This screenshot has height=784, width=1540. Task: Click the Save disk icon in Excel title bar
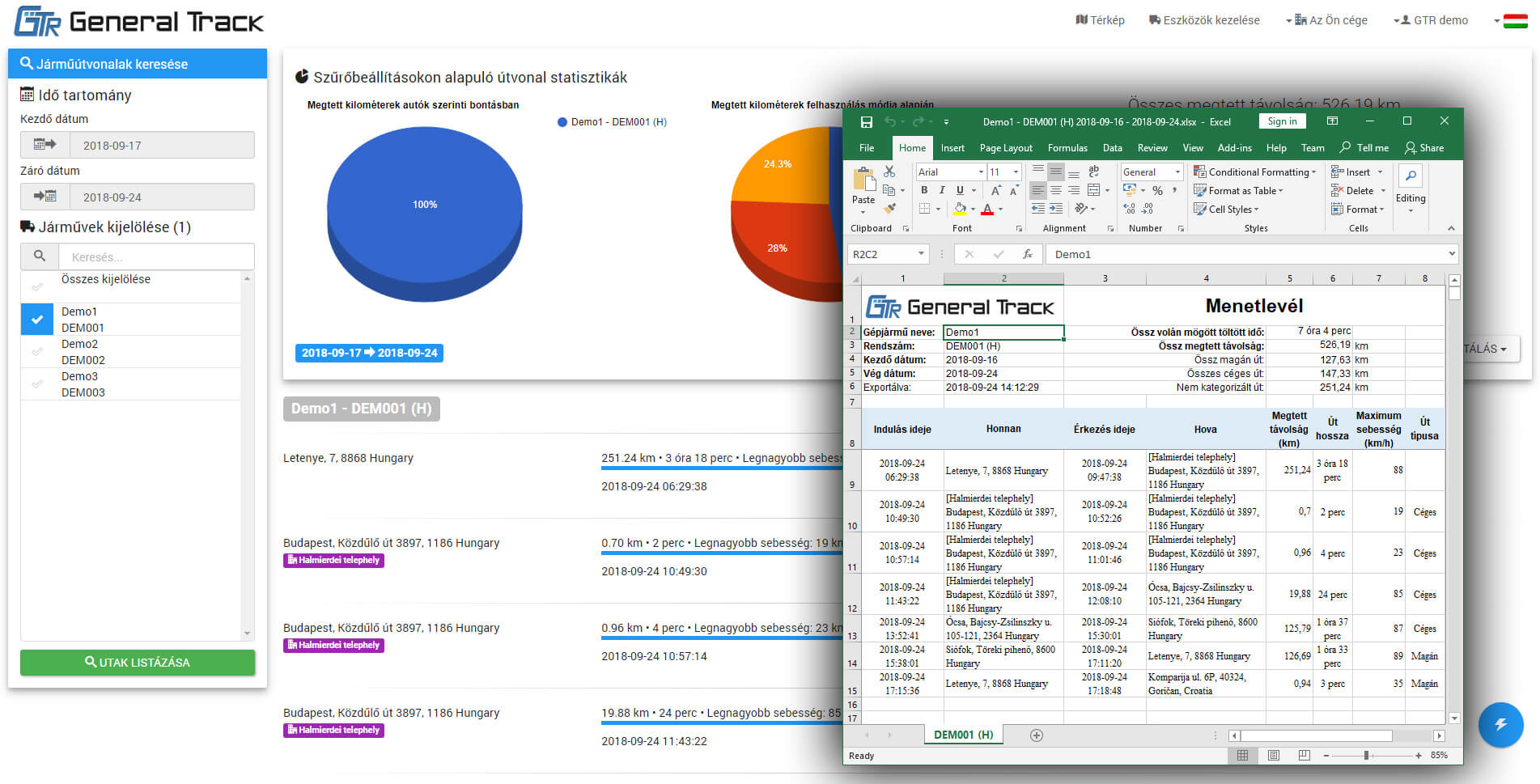867,122
